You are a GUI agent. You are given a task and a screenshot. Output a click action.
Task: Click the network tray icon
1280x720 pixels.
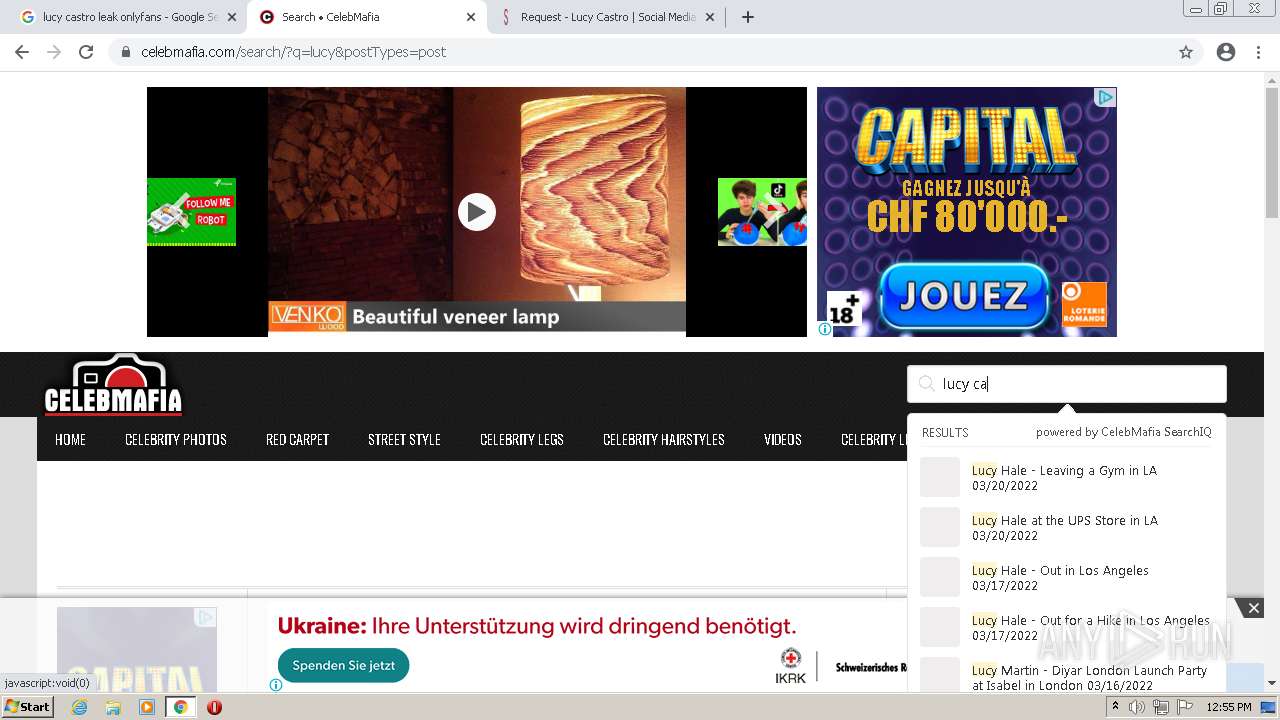1161,707
